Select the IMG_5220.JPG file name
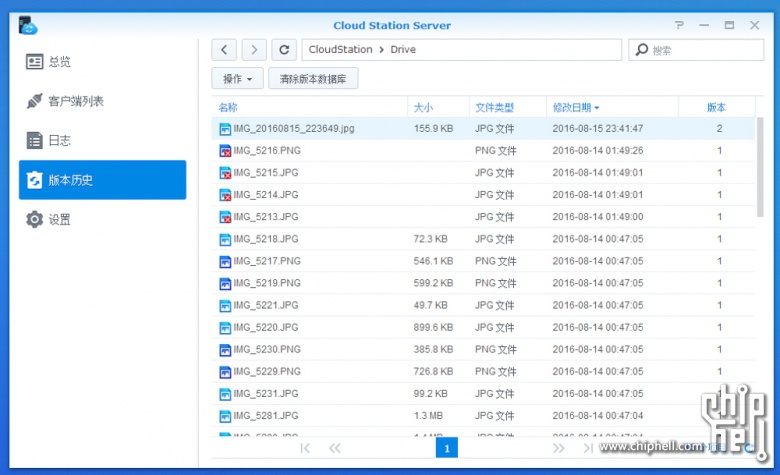The image size is (780, 475). click(x=266, y=327)
